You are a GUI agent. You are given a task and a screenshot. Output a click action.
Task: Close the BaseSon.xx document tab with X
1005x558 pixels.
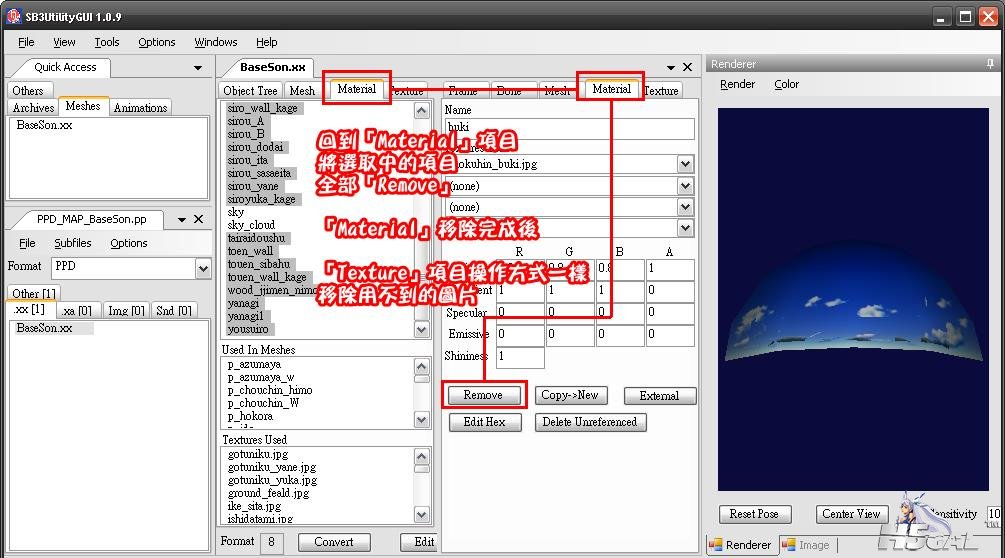pyautogui.click(x=687, y=67)
